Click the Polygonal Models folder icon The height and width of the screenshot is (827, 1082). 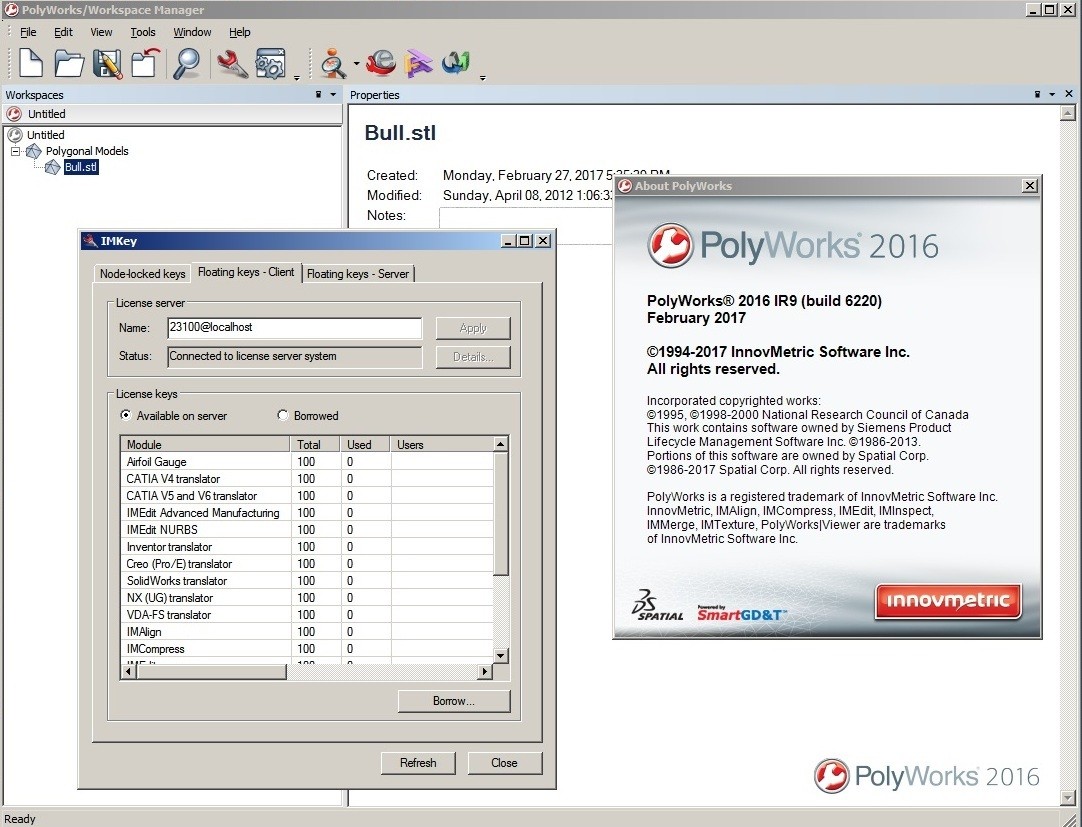[x=34, y=151]
